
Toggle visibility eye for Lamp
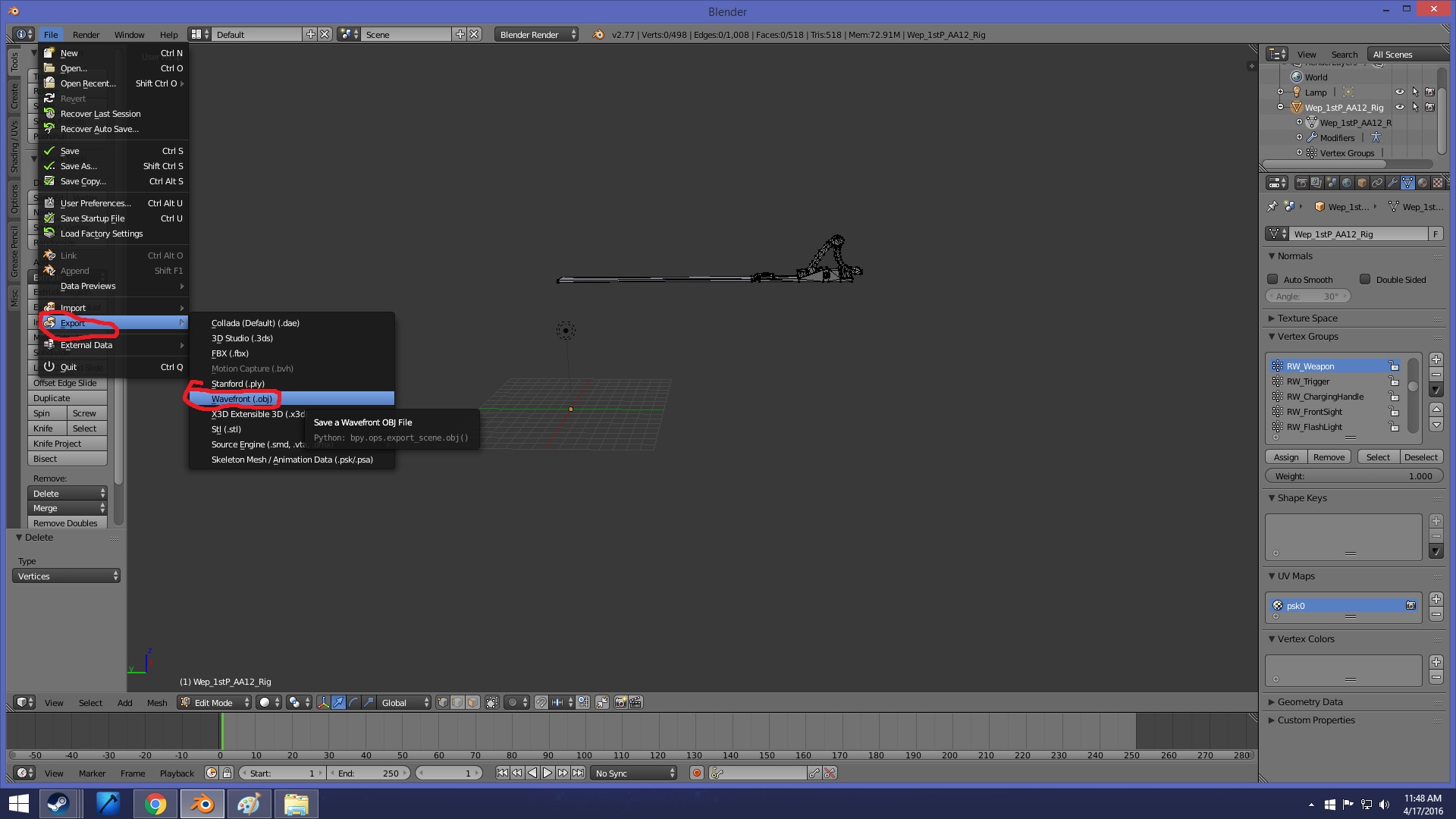click(1400, 93)
